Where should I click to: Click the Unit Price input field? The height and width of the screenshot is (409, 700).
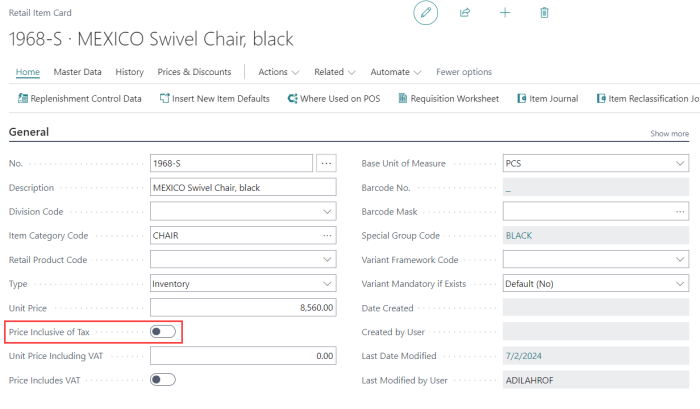tap(244, 308)
